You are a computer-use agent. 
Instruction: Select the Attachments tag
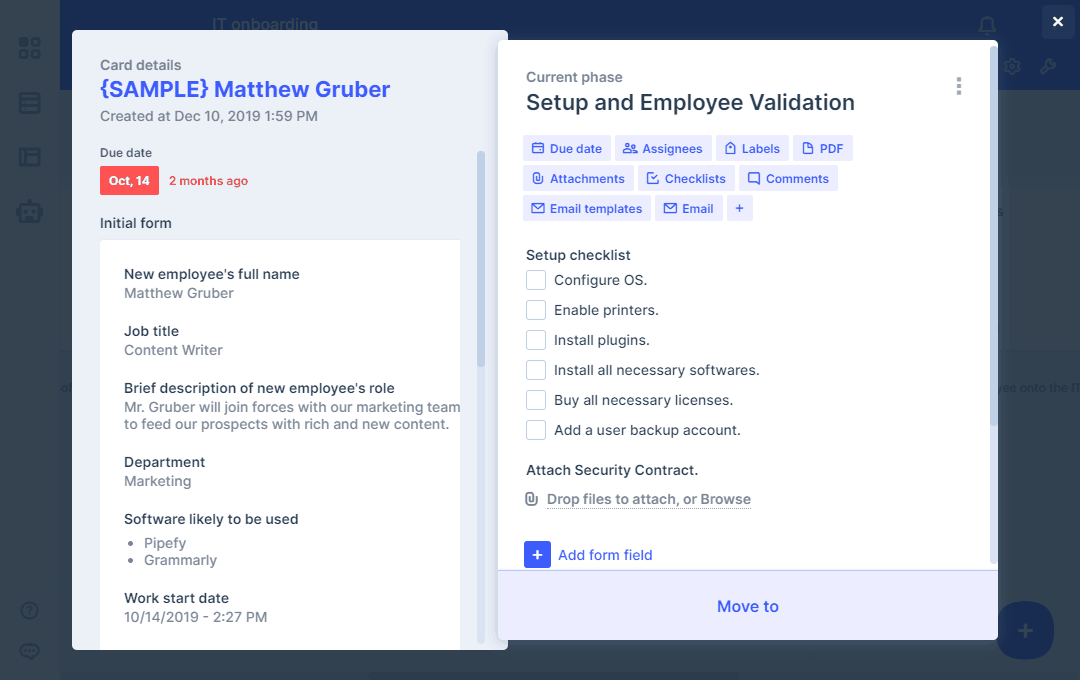coord(578,178)
